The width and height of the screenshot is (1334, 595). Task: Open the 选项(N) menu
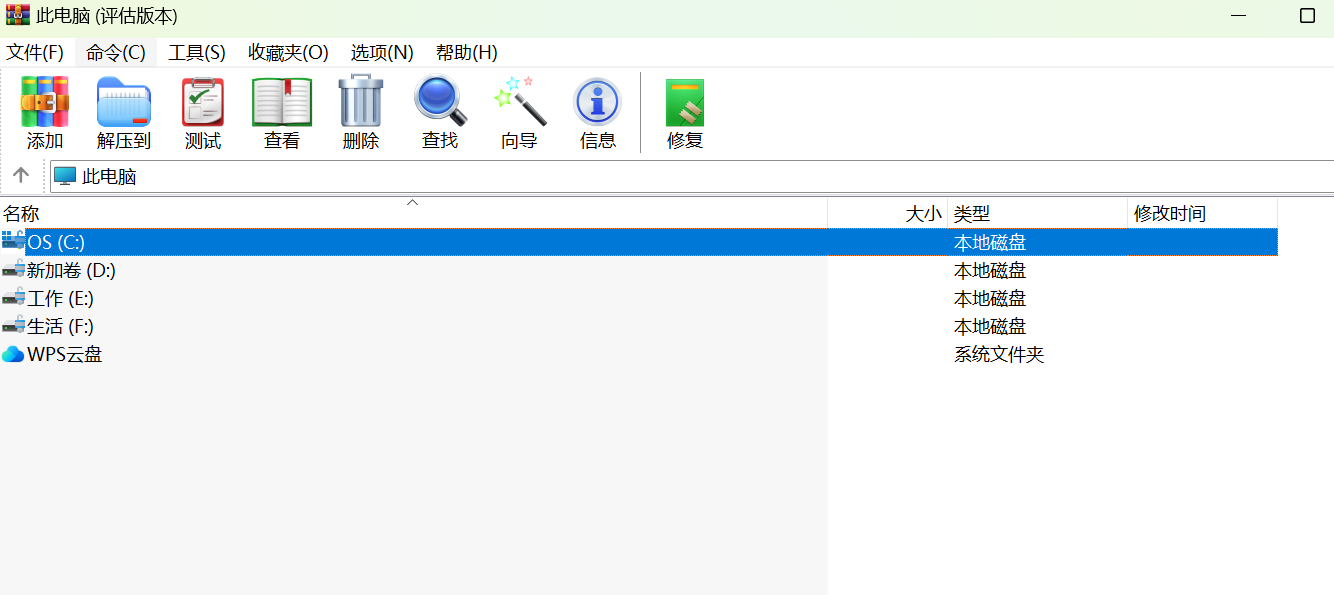[382, 53]
